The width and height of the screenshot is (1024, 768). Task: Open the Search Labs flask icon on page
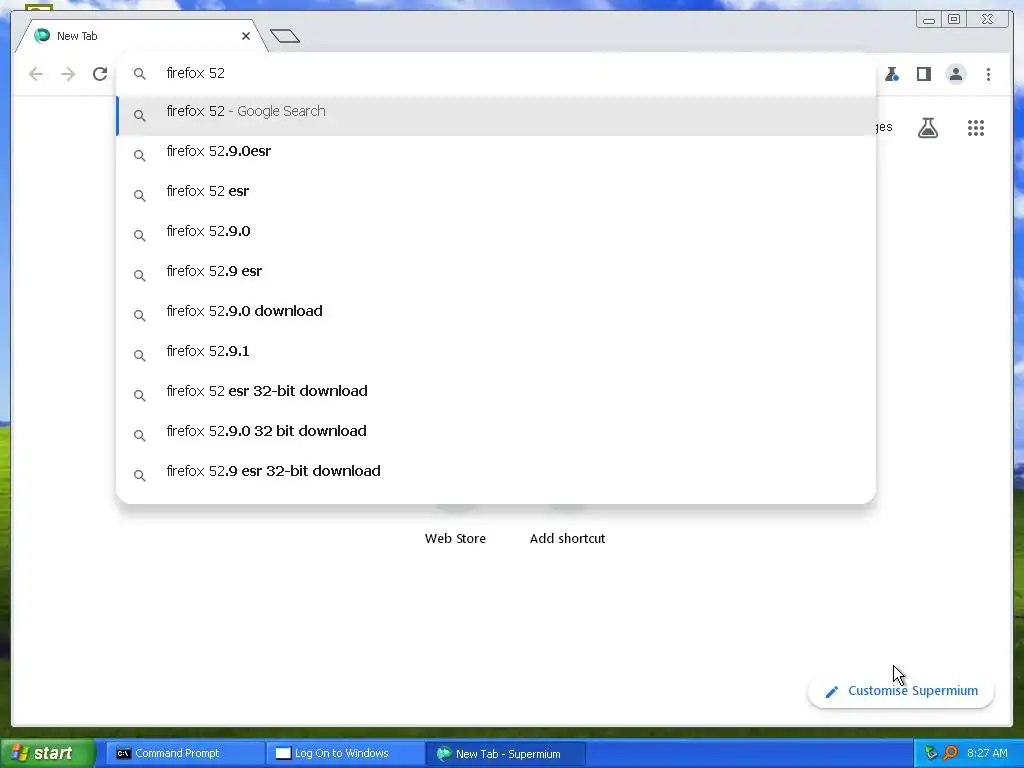tap(927, 128)
